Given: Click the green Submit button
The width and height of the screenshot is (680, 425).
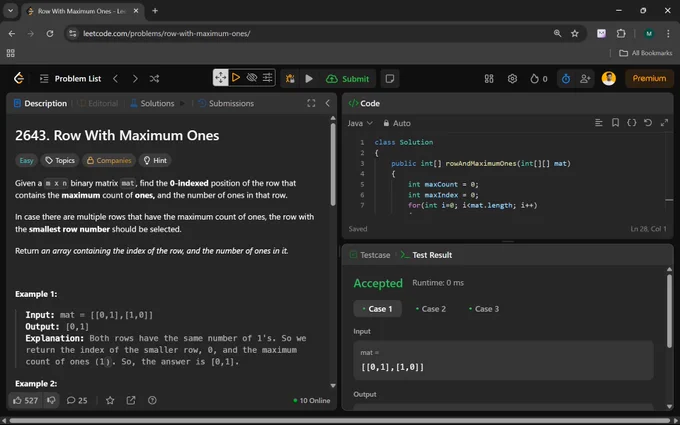Looking at the screenshot, I should coord(347,78).
